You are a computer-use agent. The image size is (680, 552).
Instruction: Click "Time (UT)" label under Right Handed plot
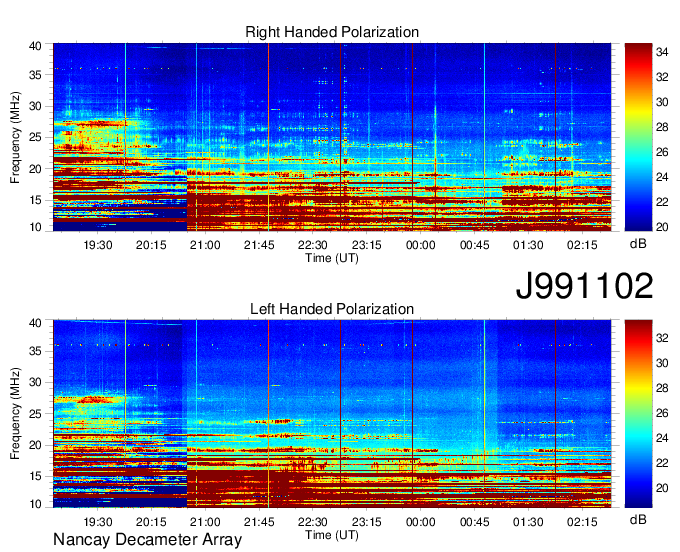[x=332, y=258]
